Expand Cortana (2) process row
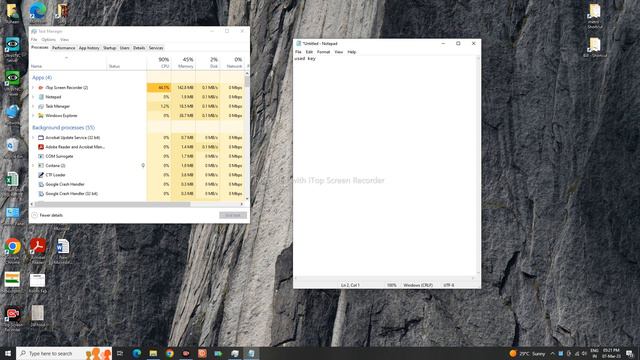This screenshot has width=640, height=360. pyautogui.click(x=33, y=166)
